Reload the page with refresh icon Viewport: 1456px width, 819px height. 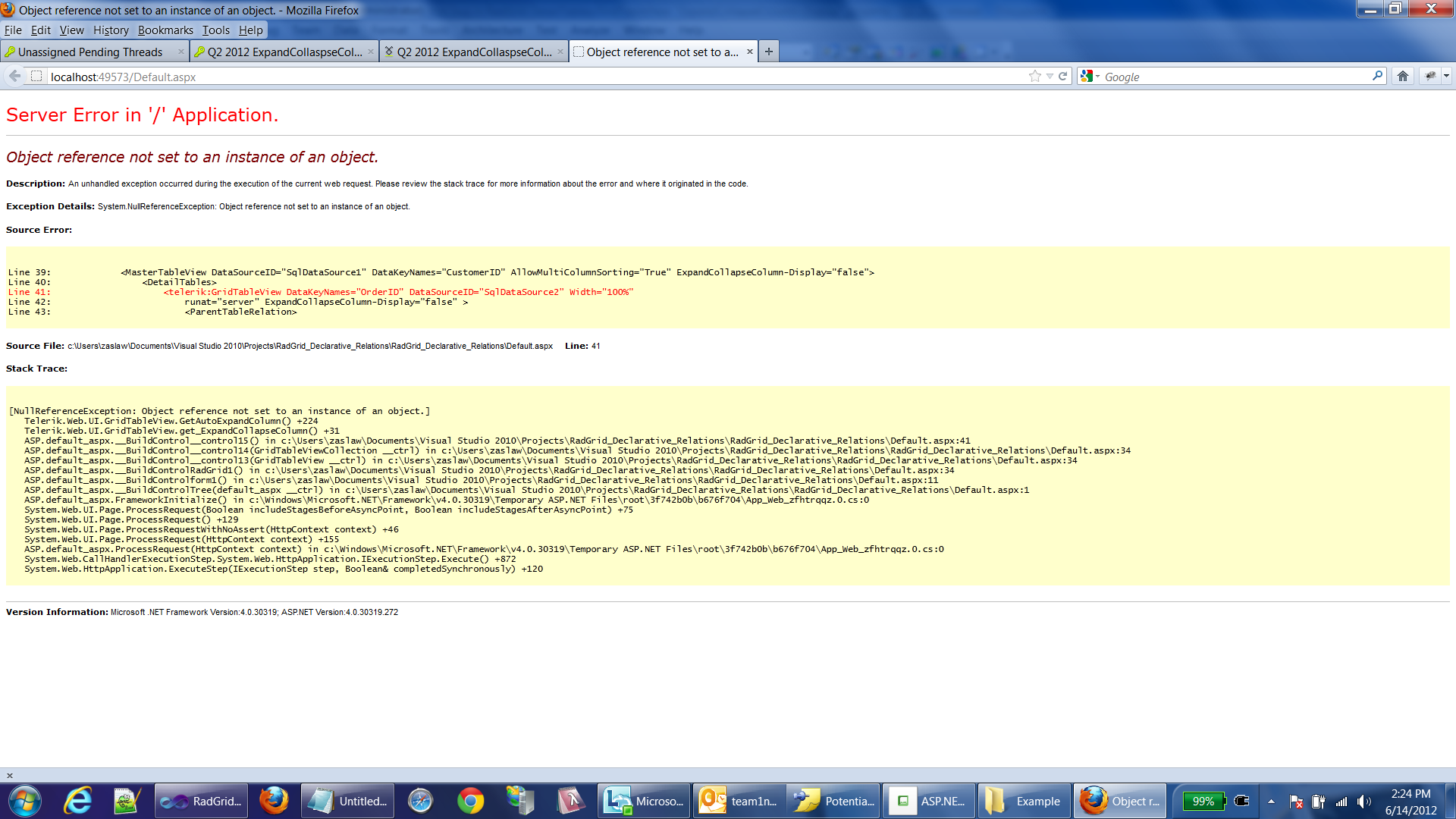click(x=1063, y=76)
